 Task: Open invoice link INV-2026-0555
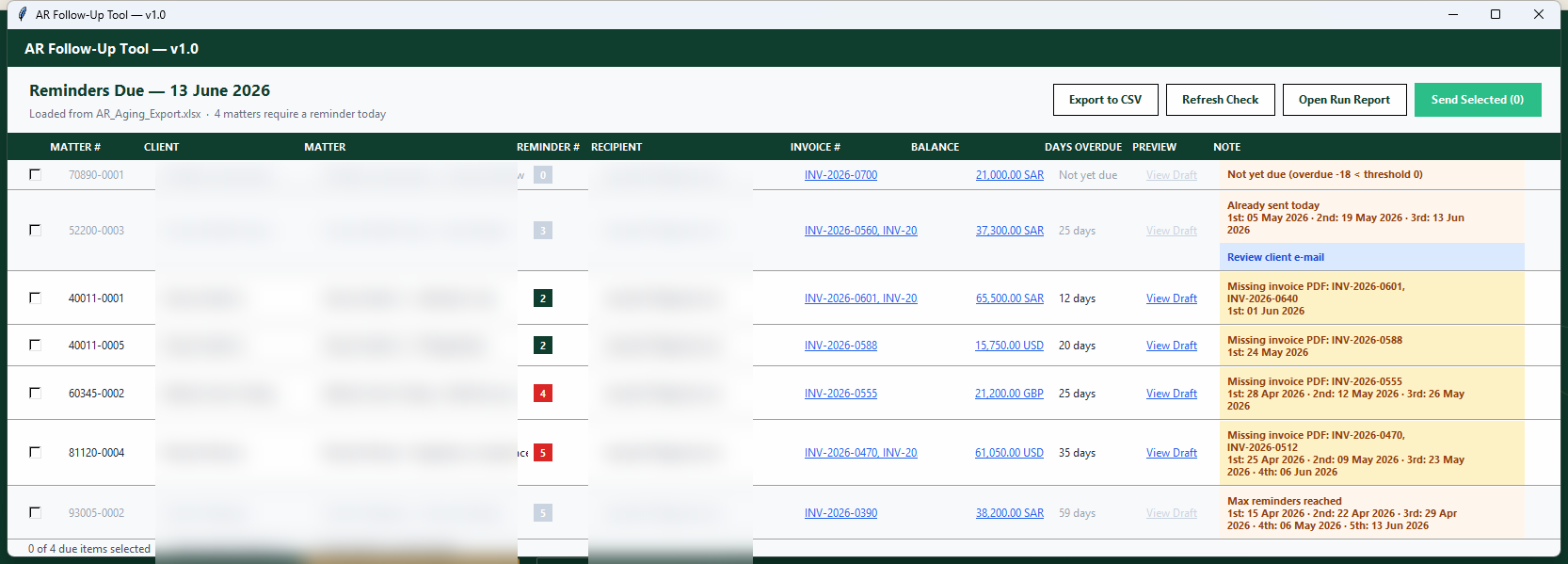(840, 394)
